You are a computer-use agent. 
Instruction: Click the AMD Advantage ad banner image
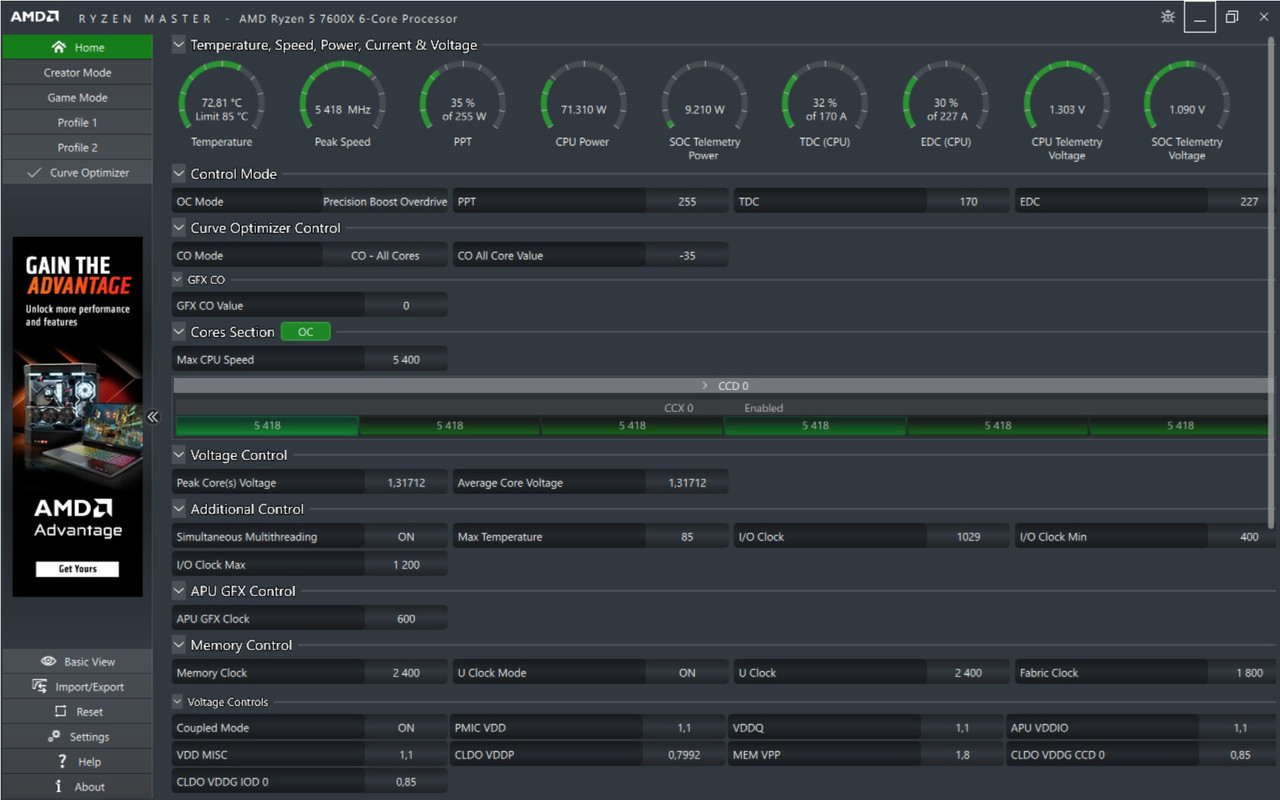point(77,417)
